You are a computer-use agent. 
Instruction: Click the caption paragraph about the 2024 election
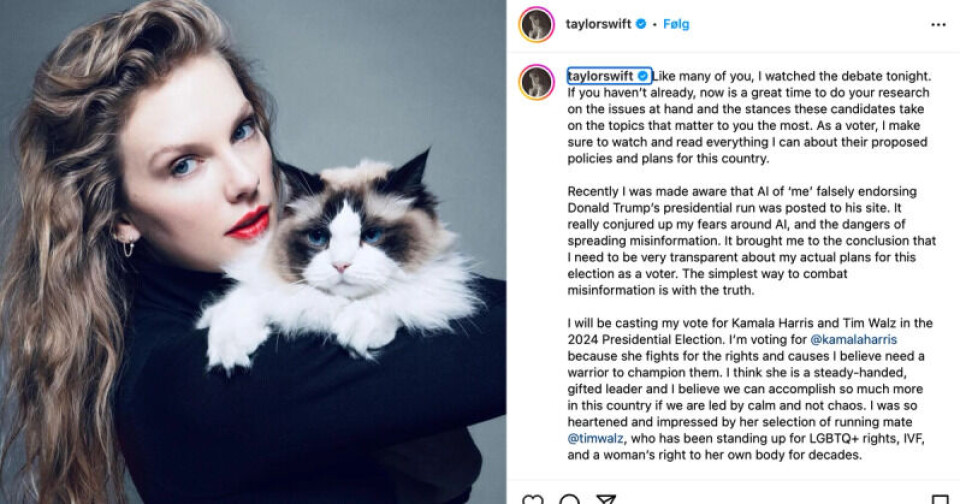pyautogui.click(x=750, y=389)
